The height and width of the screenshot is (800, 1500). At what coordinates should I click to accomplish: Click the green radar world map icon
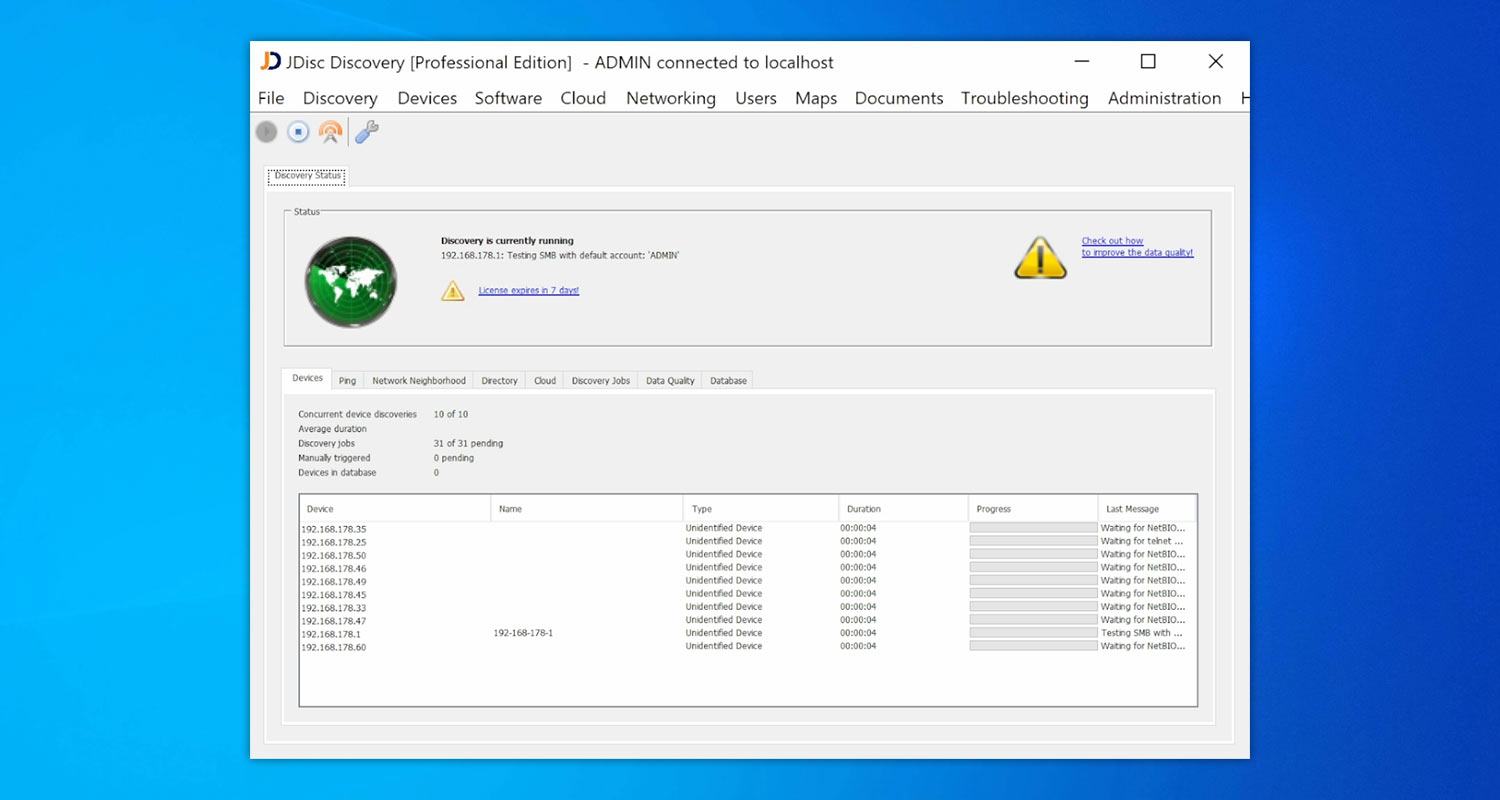(351, 282)
